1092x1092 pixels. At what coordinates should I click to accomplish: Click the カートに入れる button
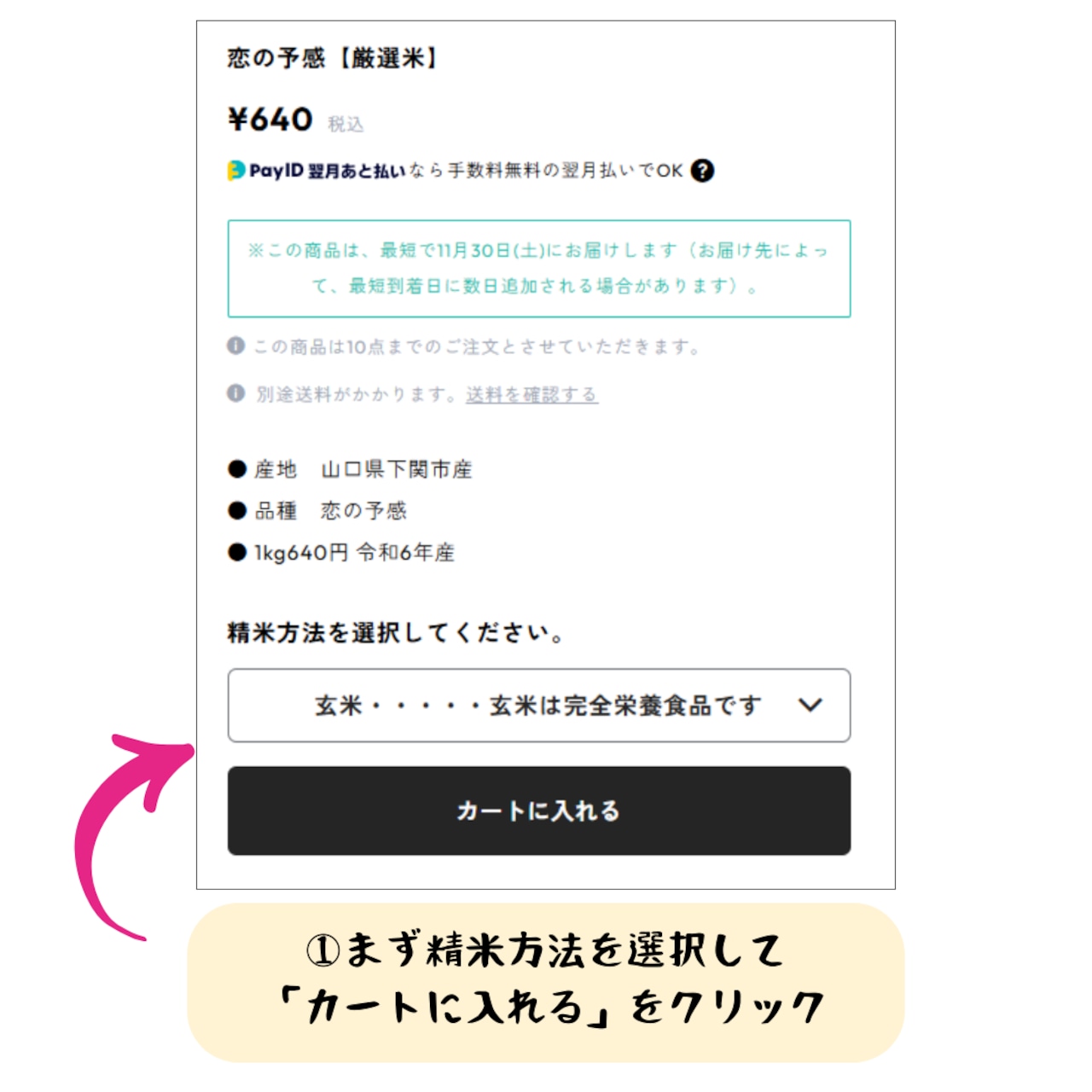click(539, 810)
